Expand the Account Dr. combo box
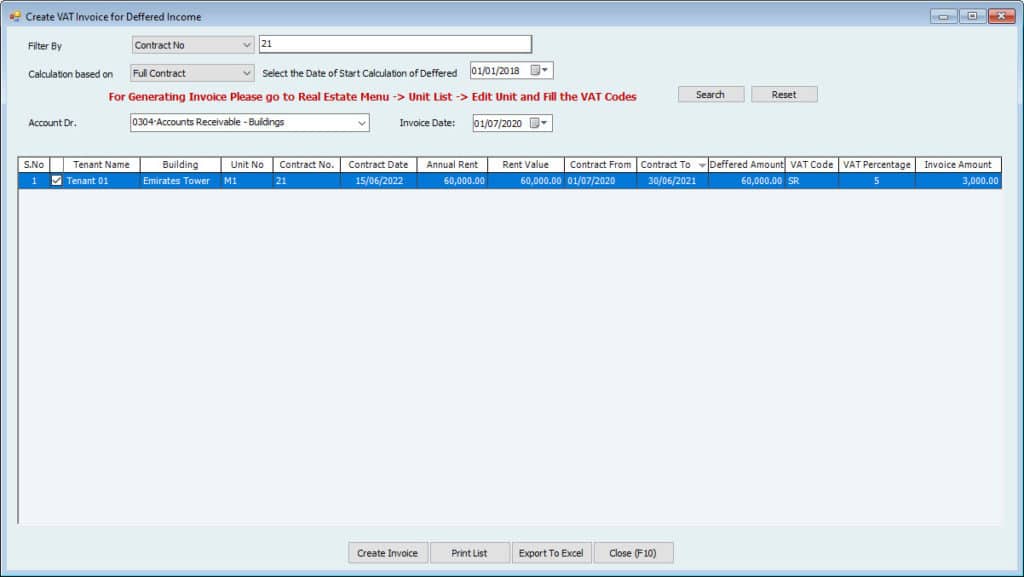 coord(362,123)
